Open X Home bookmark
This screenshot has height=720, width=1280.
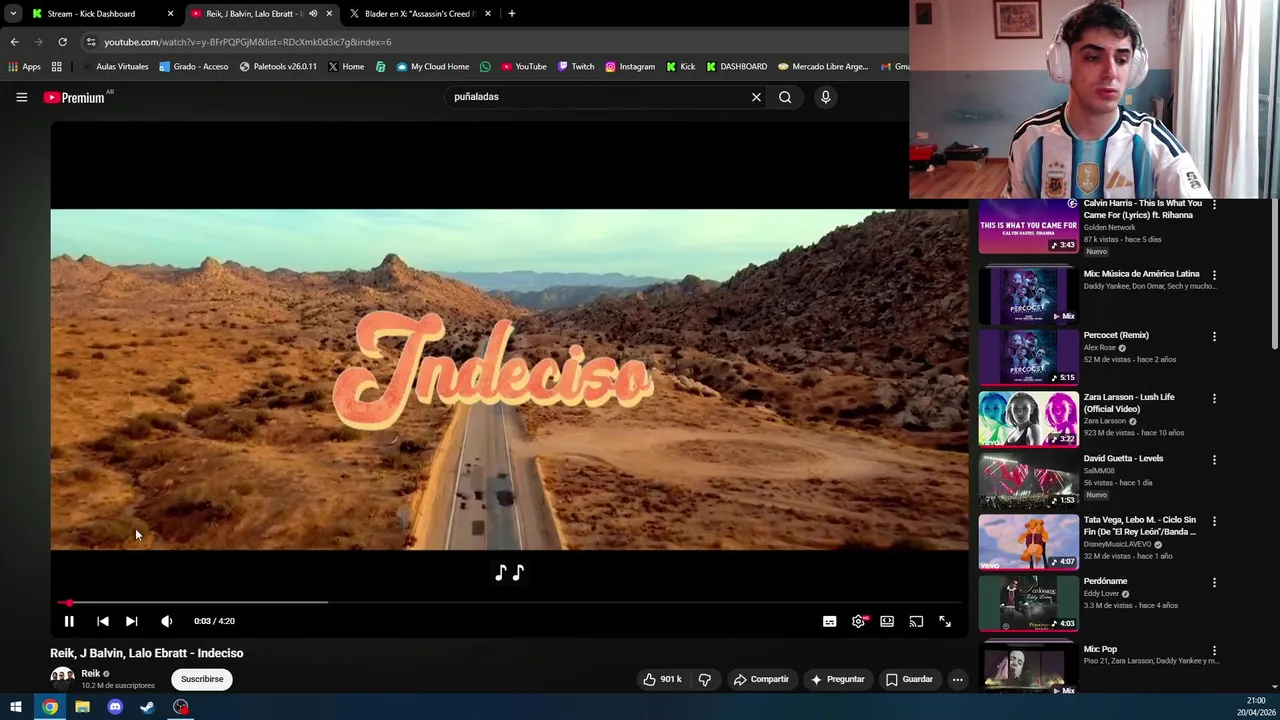click(x=346, y=67)
